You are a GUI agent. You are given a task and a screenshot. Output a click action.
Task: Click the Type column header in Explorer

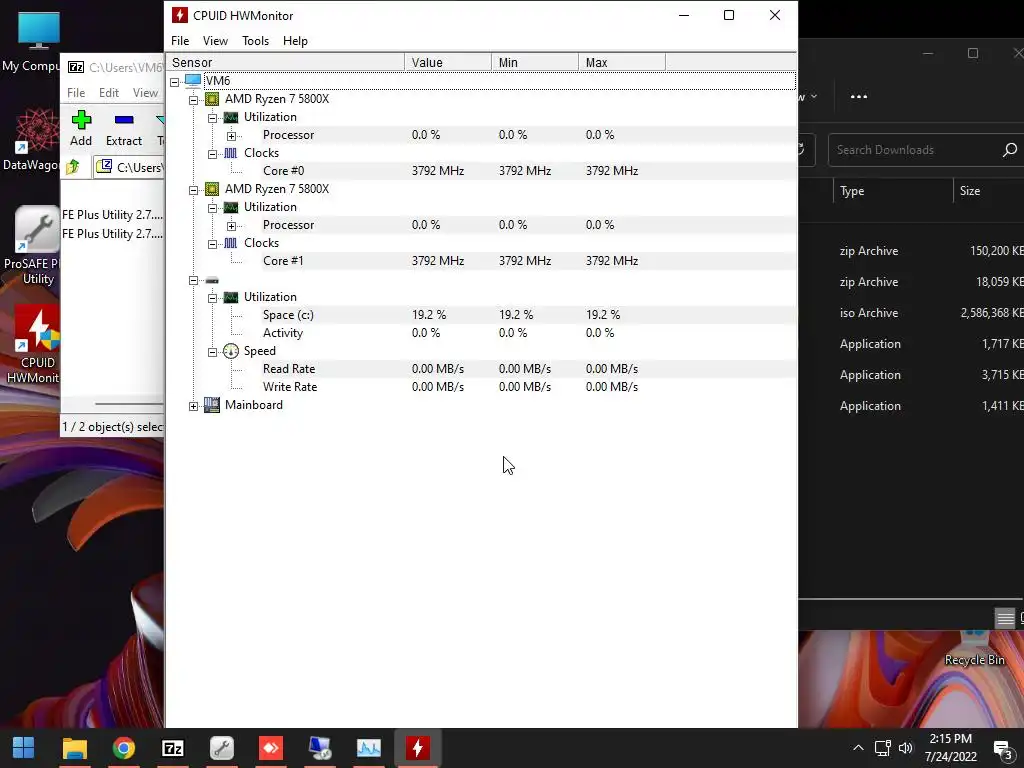tap(893, 191)
